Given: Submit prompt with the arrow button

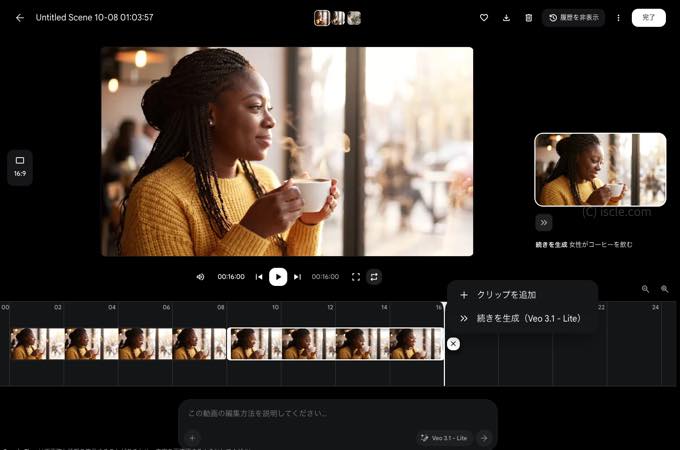Looking at the screenshot, I should 484,438.
